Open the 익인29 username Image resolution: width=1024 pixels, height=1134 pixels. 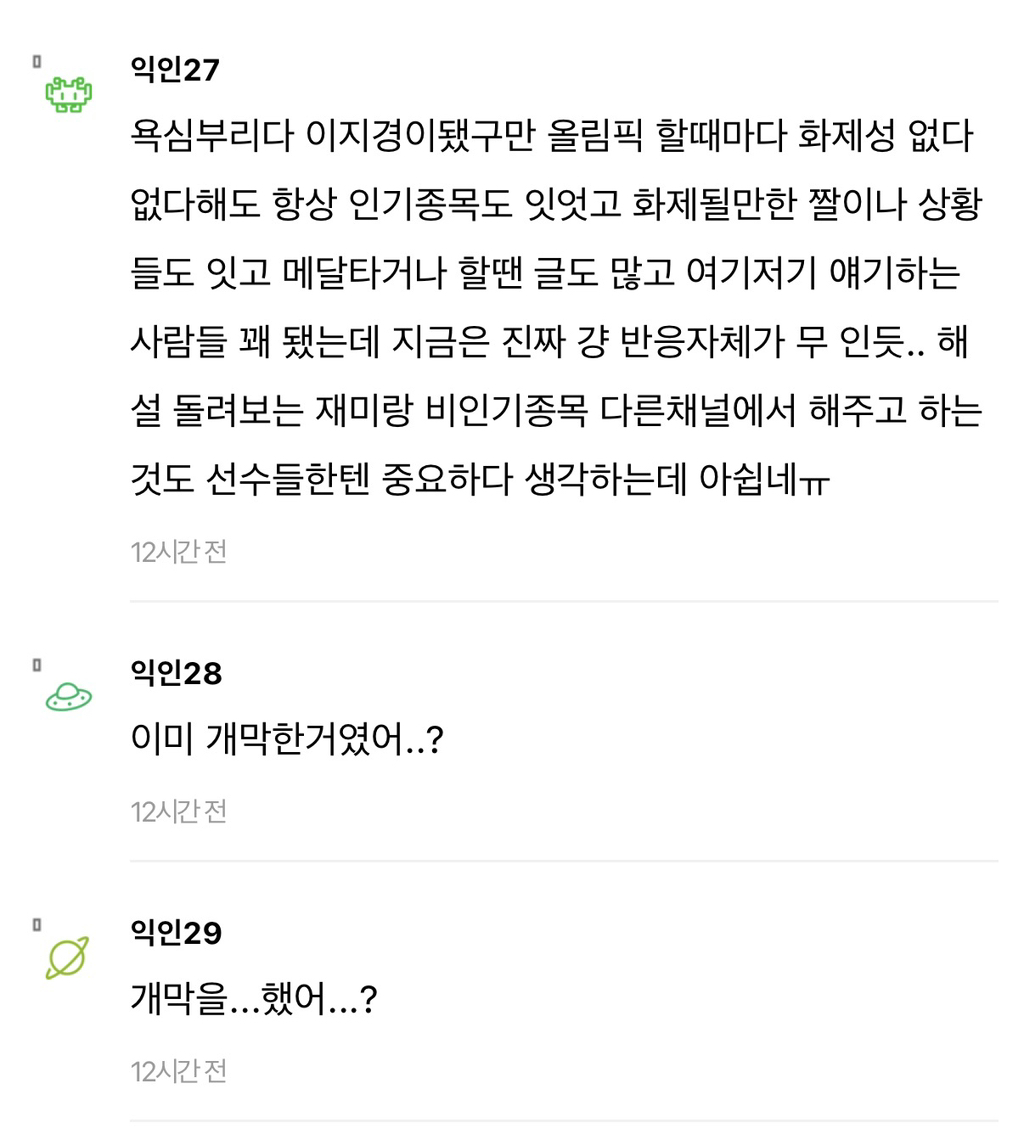coord(176,933)
